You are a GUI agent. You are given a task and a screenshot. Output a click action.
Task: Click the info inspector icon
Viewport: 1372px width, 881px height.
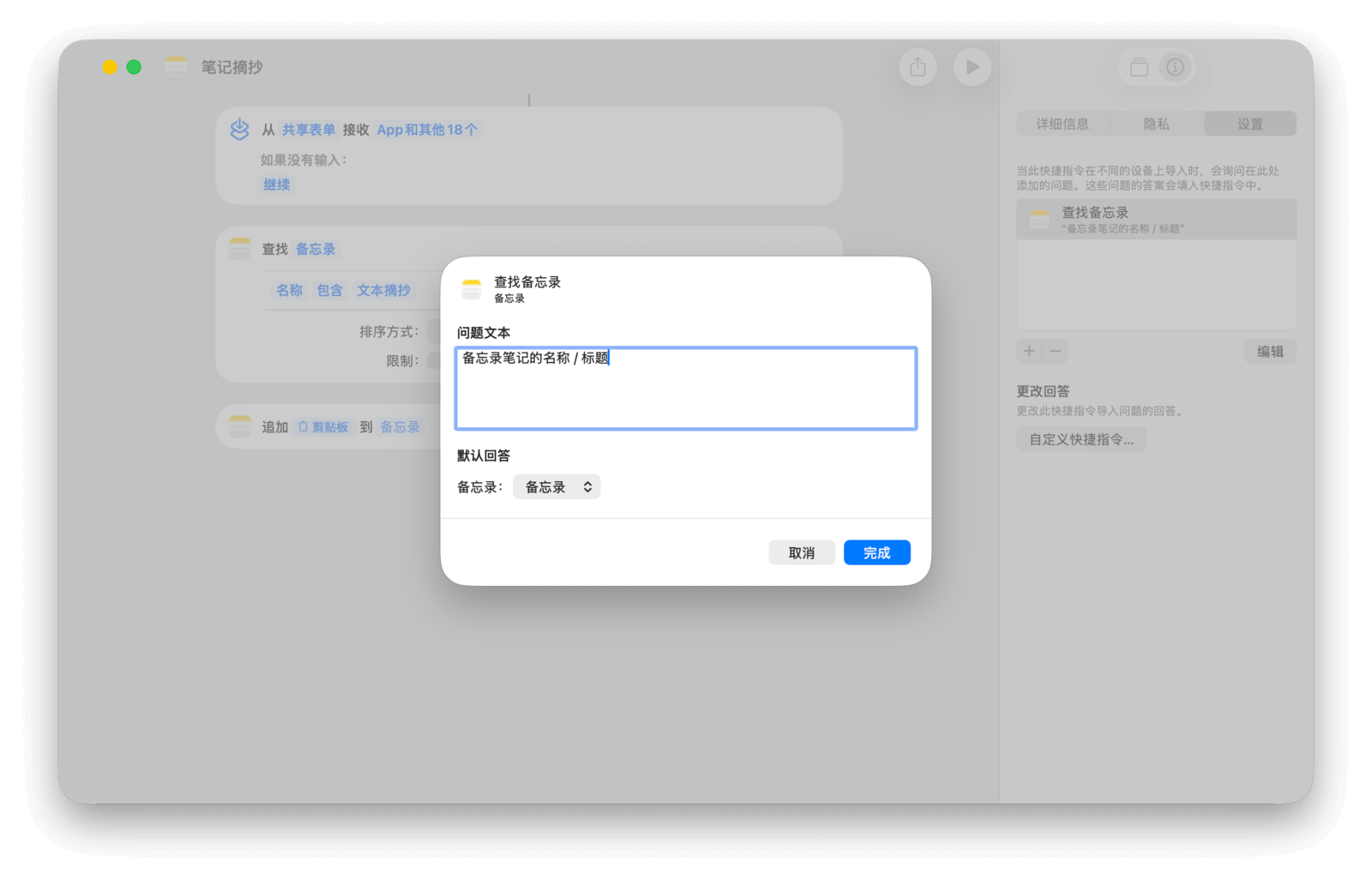tap(1175, 67)
